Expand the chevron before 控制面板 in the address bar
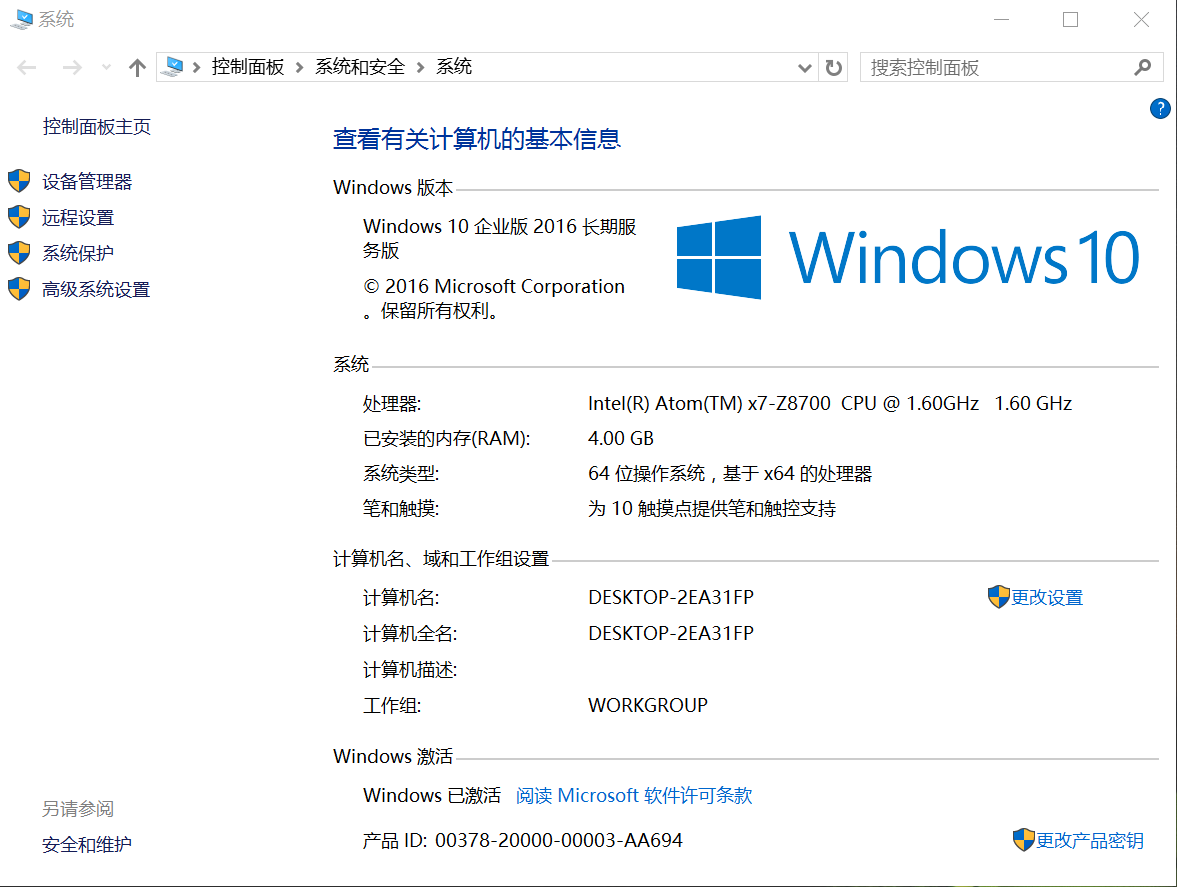Viewport: 1177px width, 887px height. tap(197, 68)
